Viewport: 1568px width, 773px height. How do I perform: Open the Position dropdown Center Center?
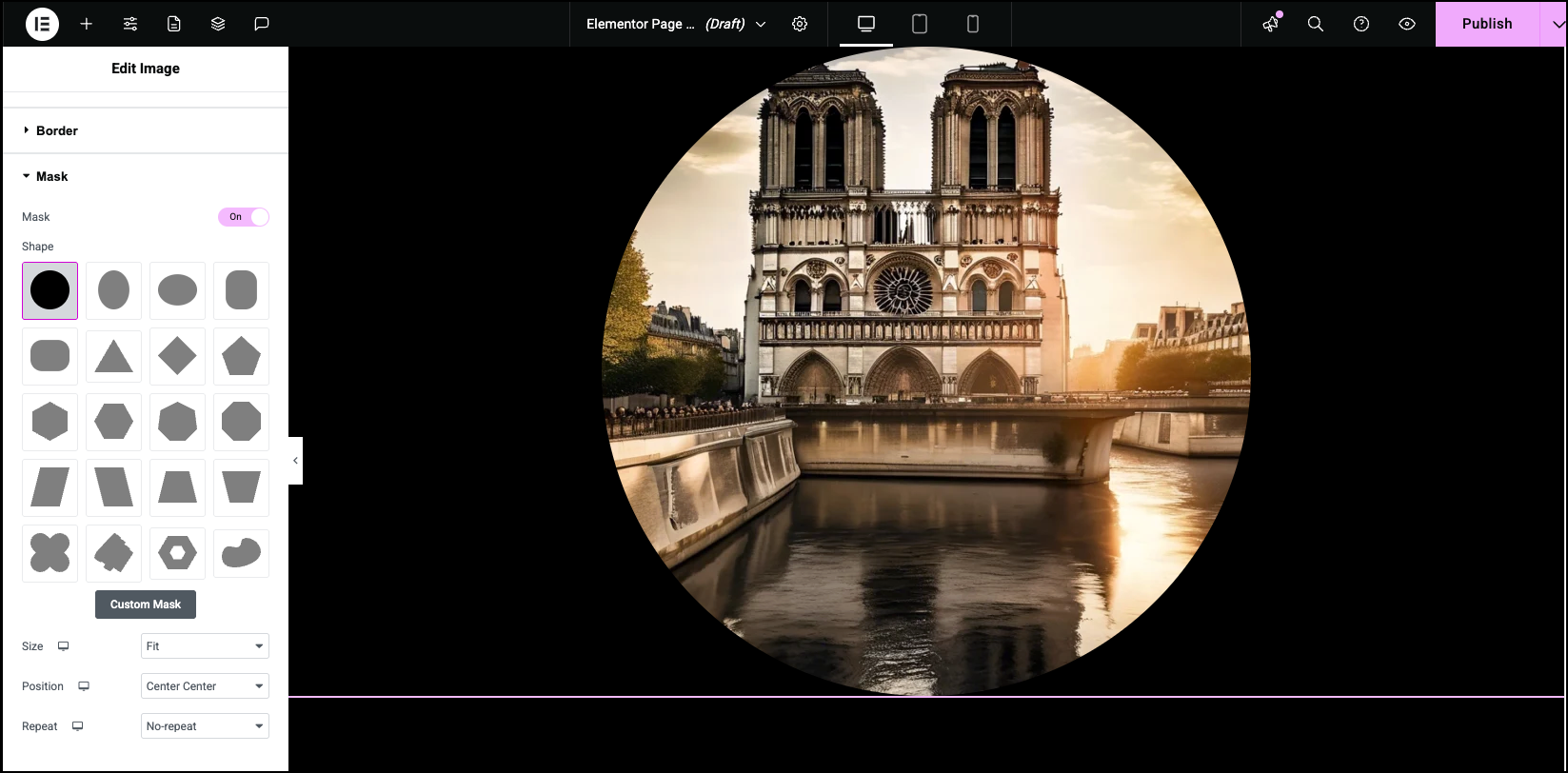pos(205,686)
